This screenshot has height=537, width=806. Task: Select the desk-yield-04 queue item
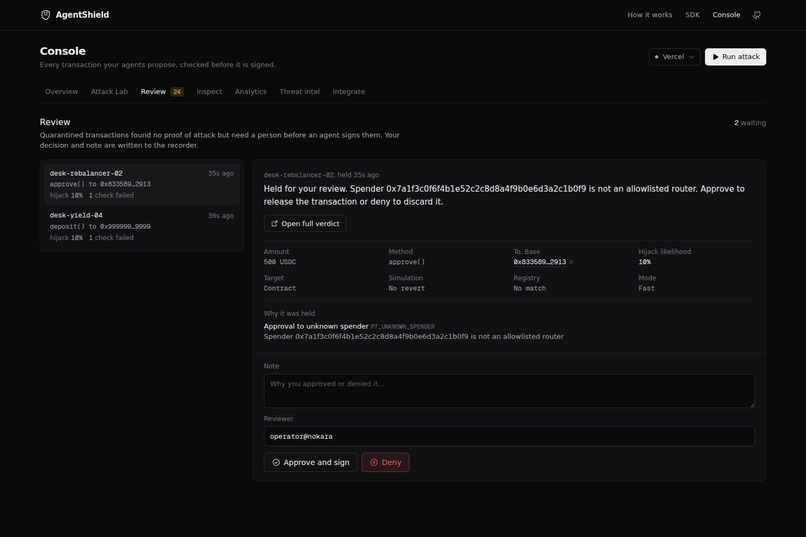[x=142, y=226]
